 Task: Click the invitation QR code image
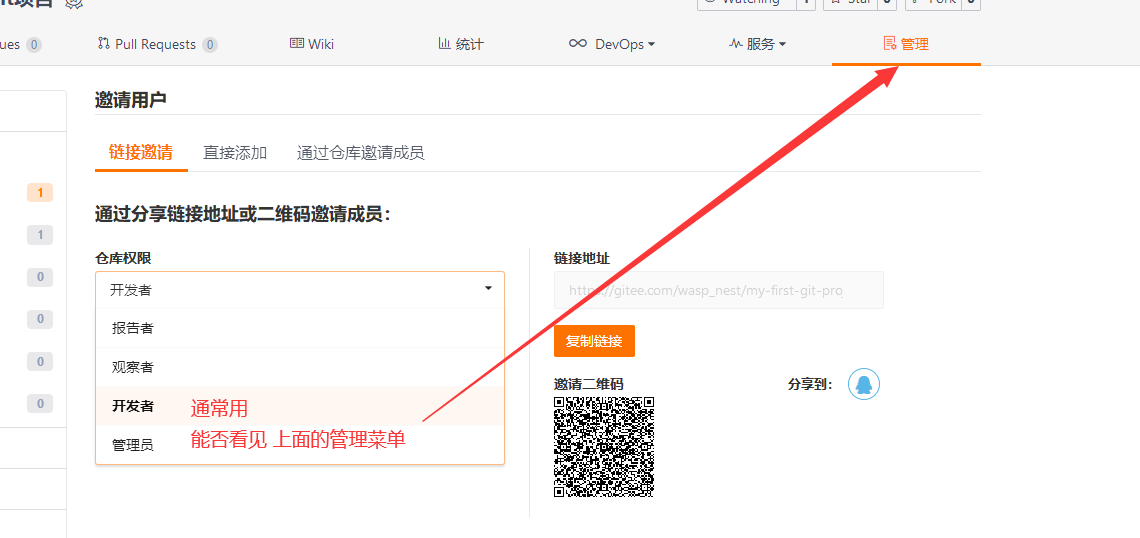click(604, 447)
